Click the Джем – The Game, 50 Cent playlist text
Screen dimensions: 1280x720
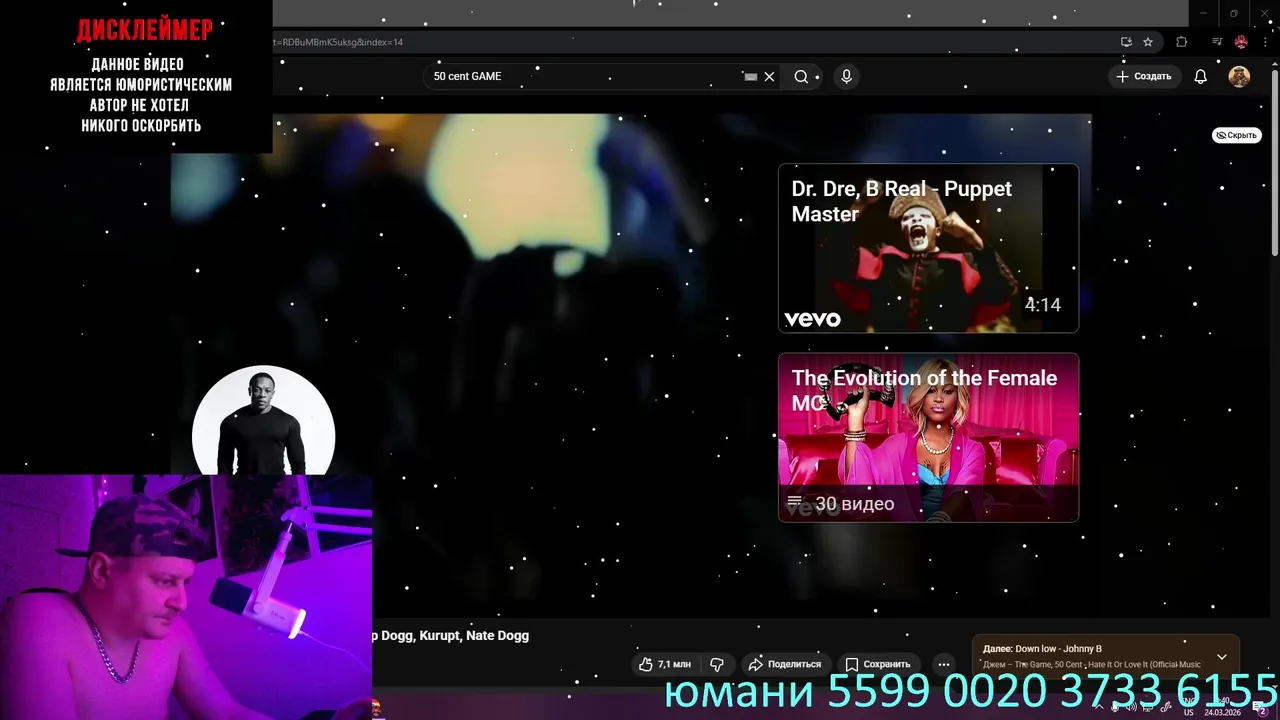pyautogui.click(x=1092, y=665)
